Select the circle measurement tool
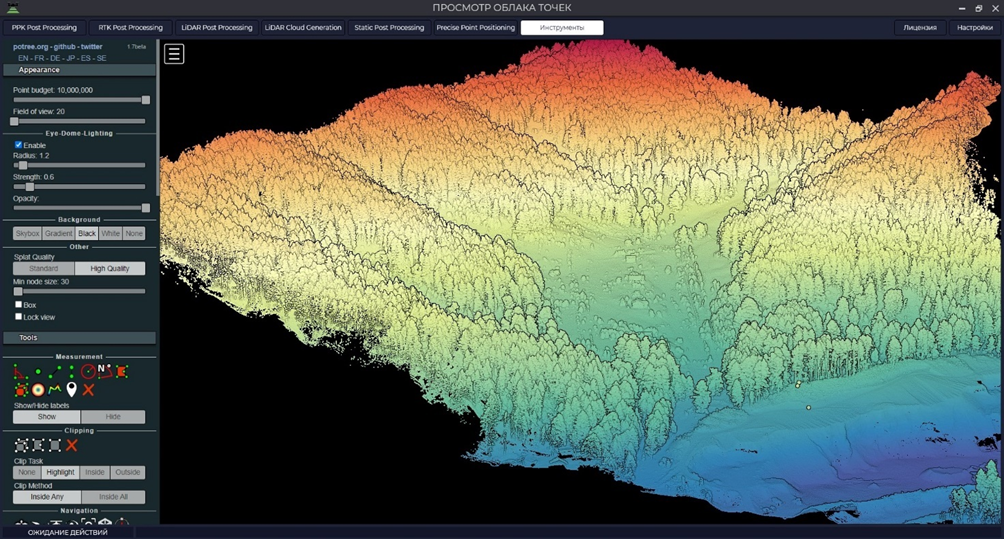 pyautogui.click(x=88, y=371)
